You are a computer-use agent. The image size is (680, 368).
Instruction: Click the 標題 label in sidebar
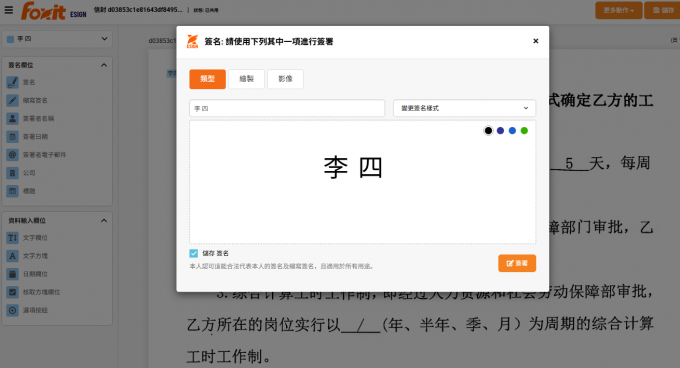[x=29, y=191]
